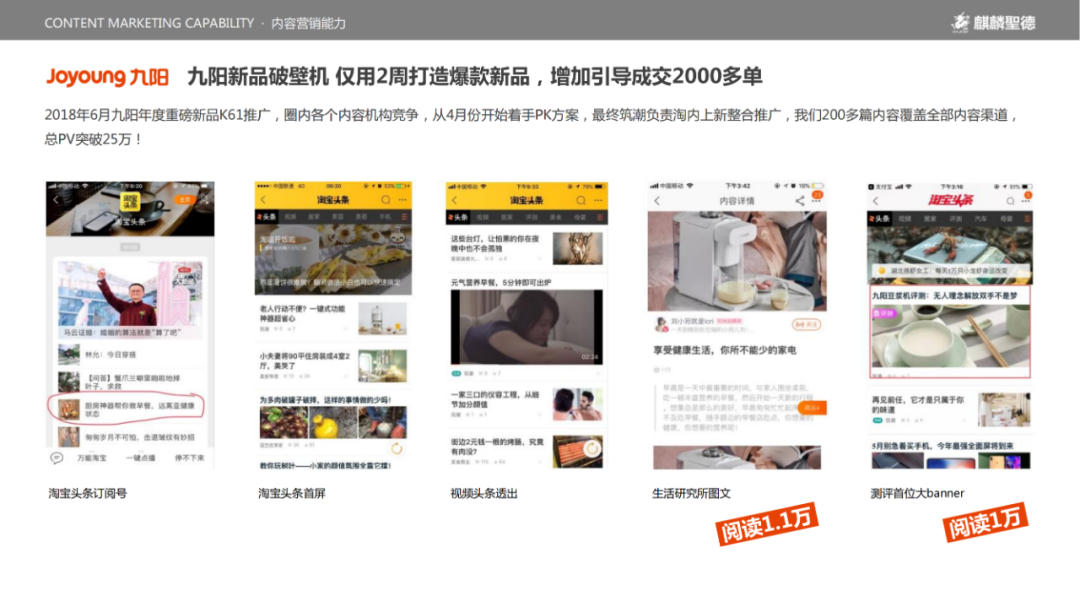Tap the refresh circle below the 多肉 photos
The width and height of the screenshot is (1080, 607).
[397, 449]
